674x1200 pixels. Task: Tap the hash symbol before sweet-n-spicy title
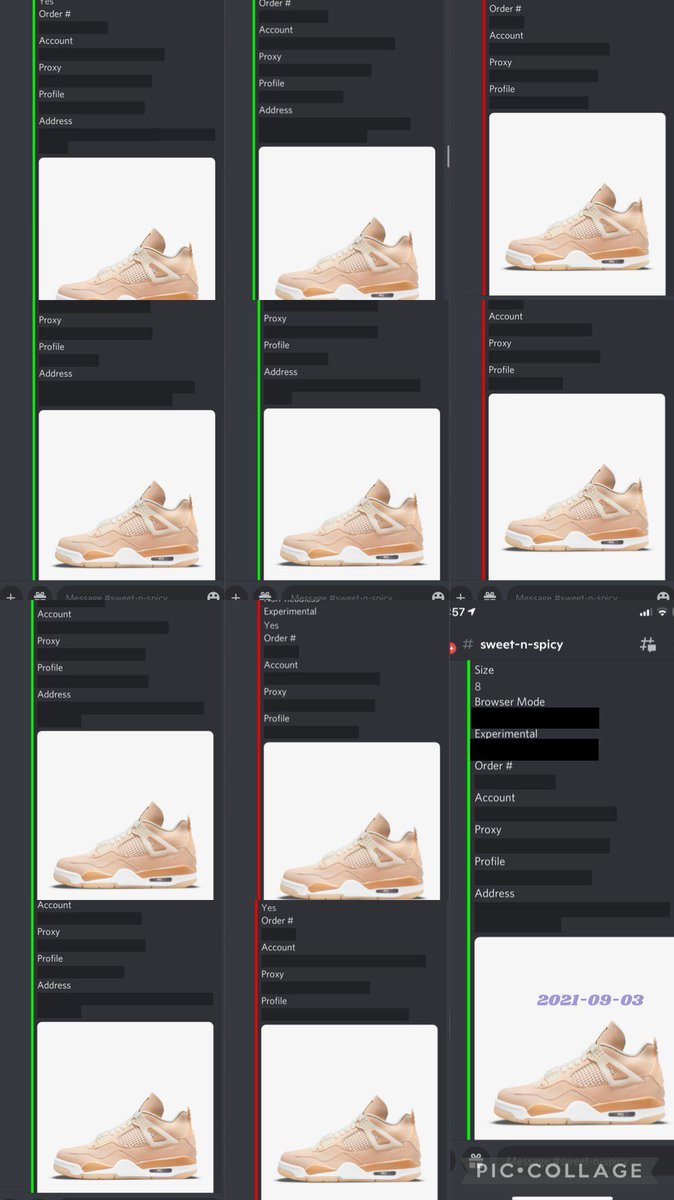pos(467,645)
